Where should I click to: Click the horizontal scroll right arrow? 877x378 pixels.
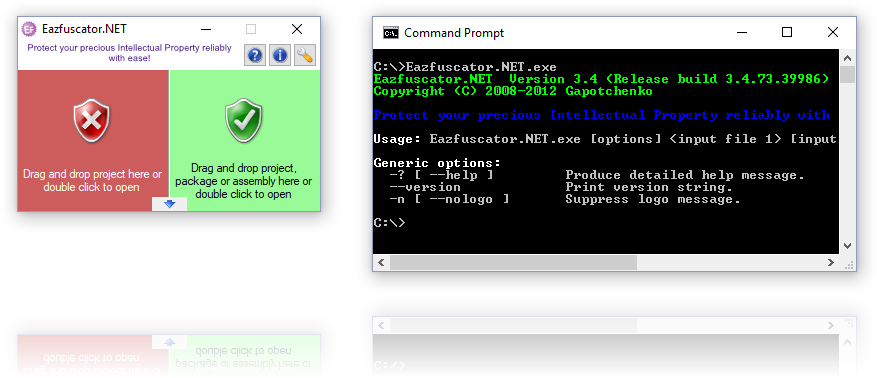point(831,262)
